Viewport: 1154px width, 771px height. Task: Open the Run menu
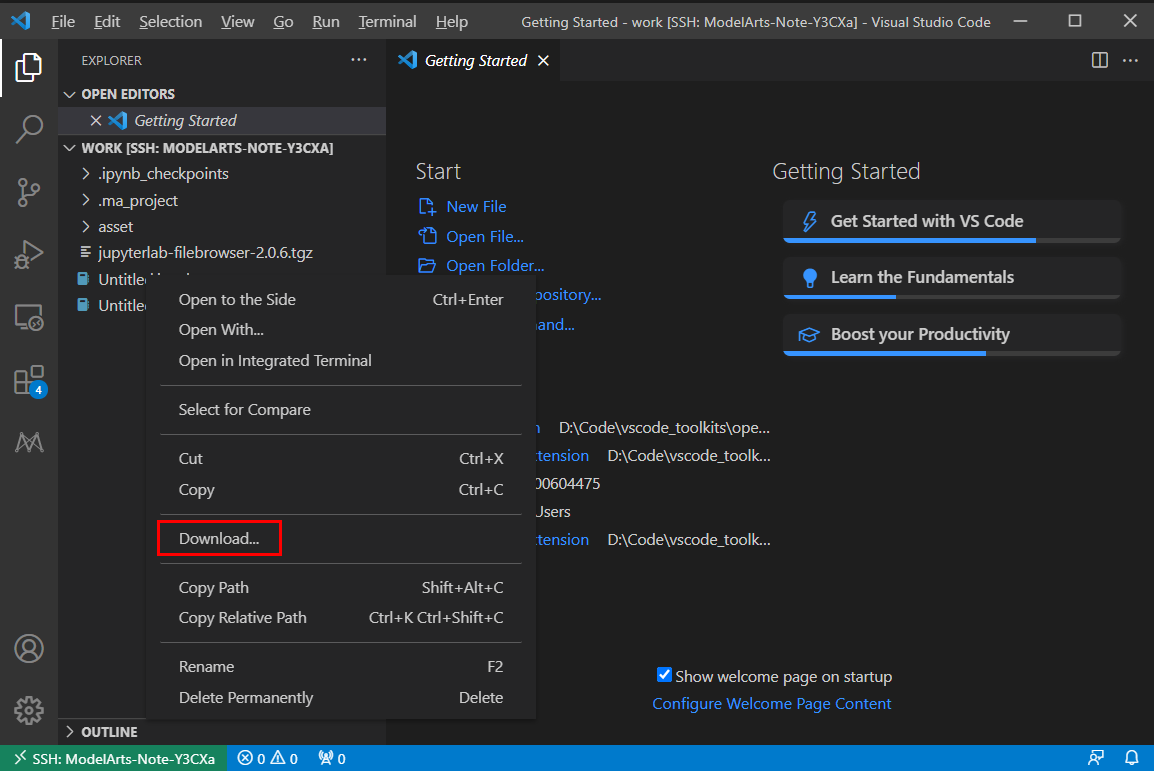325,21
